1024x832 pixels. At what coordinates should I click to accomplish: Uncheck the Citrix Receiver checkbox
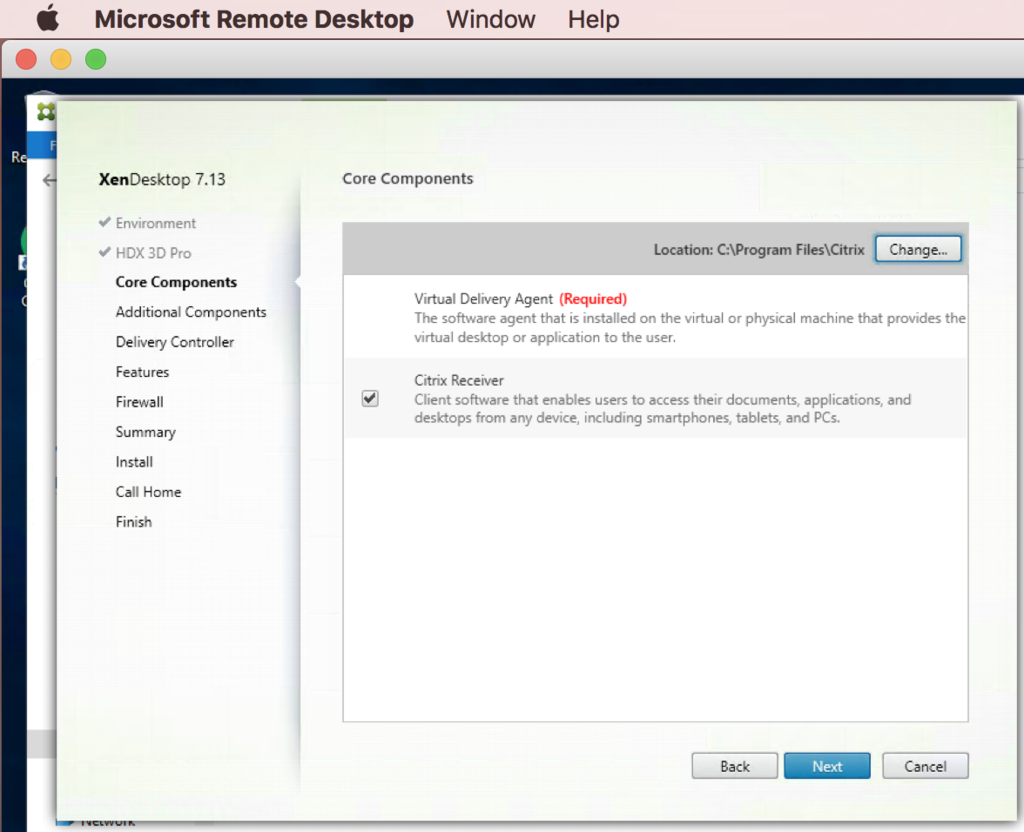(x=370, y=398)
